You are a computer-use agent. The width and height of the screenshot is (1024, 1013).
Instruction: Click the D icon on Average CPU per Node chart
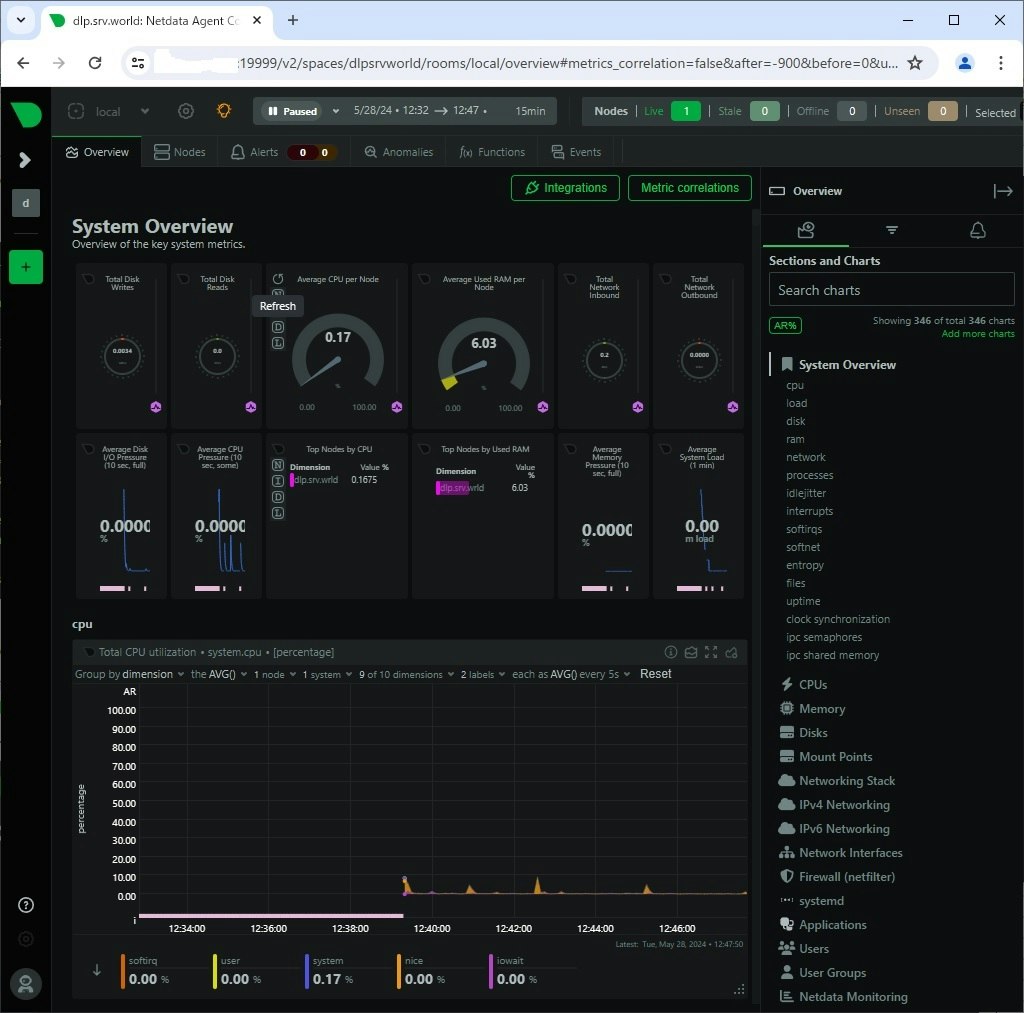click(x=278, y=327)
